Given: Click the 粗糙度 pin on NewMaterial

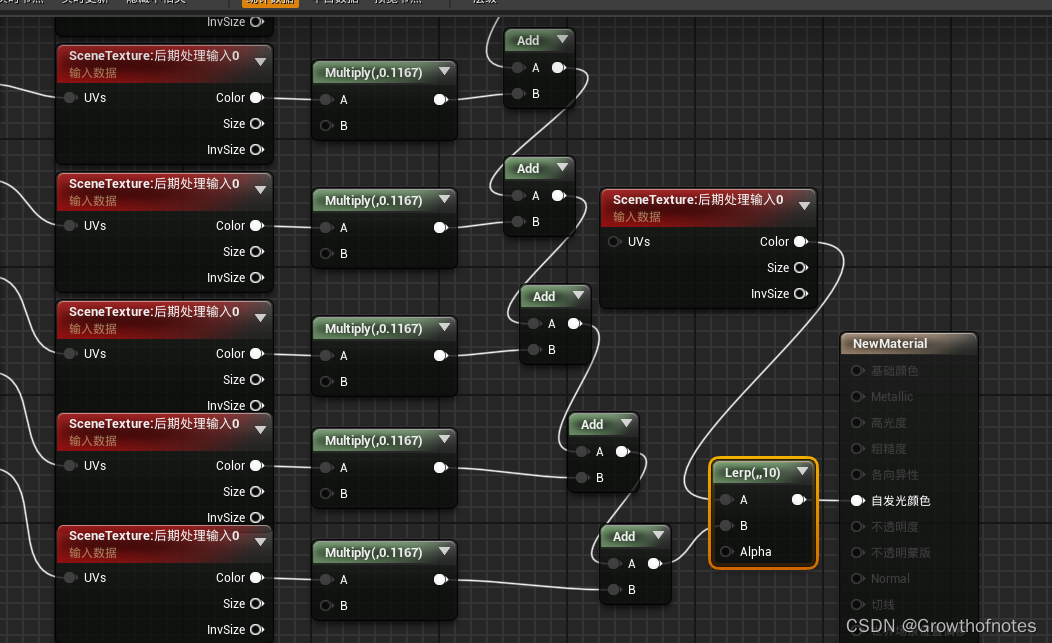Looking at the screenshot, I should [x=857, y=448].
